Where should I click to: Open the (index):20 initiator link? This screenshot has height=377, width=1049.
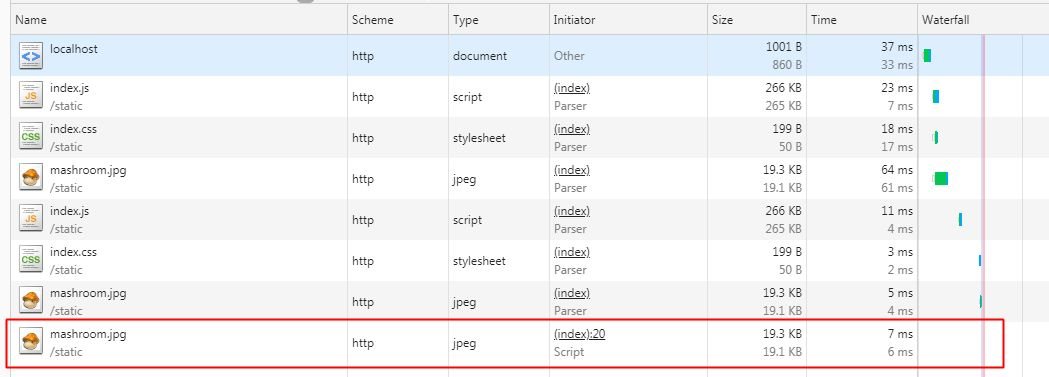pyautogui.click(x=579, y=334)
